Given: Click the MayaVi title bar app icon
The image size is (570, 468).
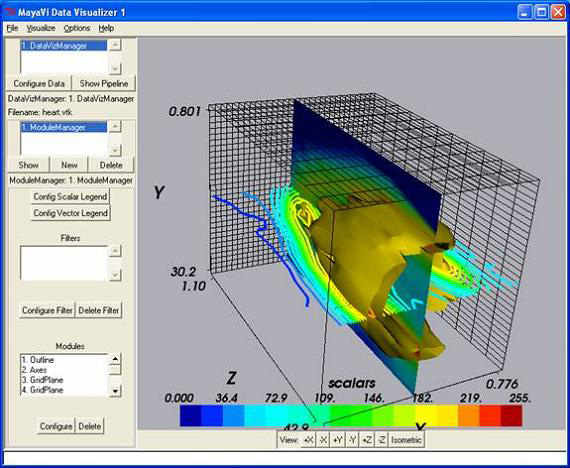Looking at the screenshot, I should (11, 12).
